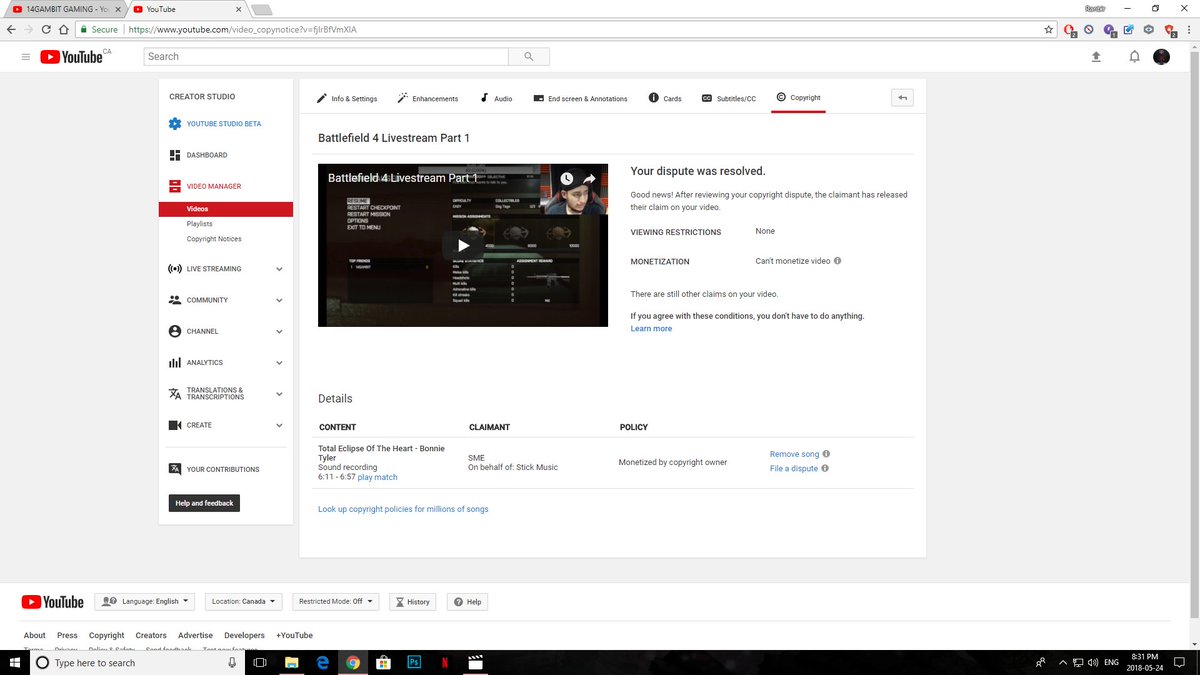
Task: Expand the Live Streaming section
Action: pyautogui.click(x=279, y=269)
